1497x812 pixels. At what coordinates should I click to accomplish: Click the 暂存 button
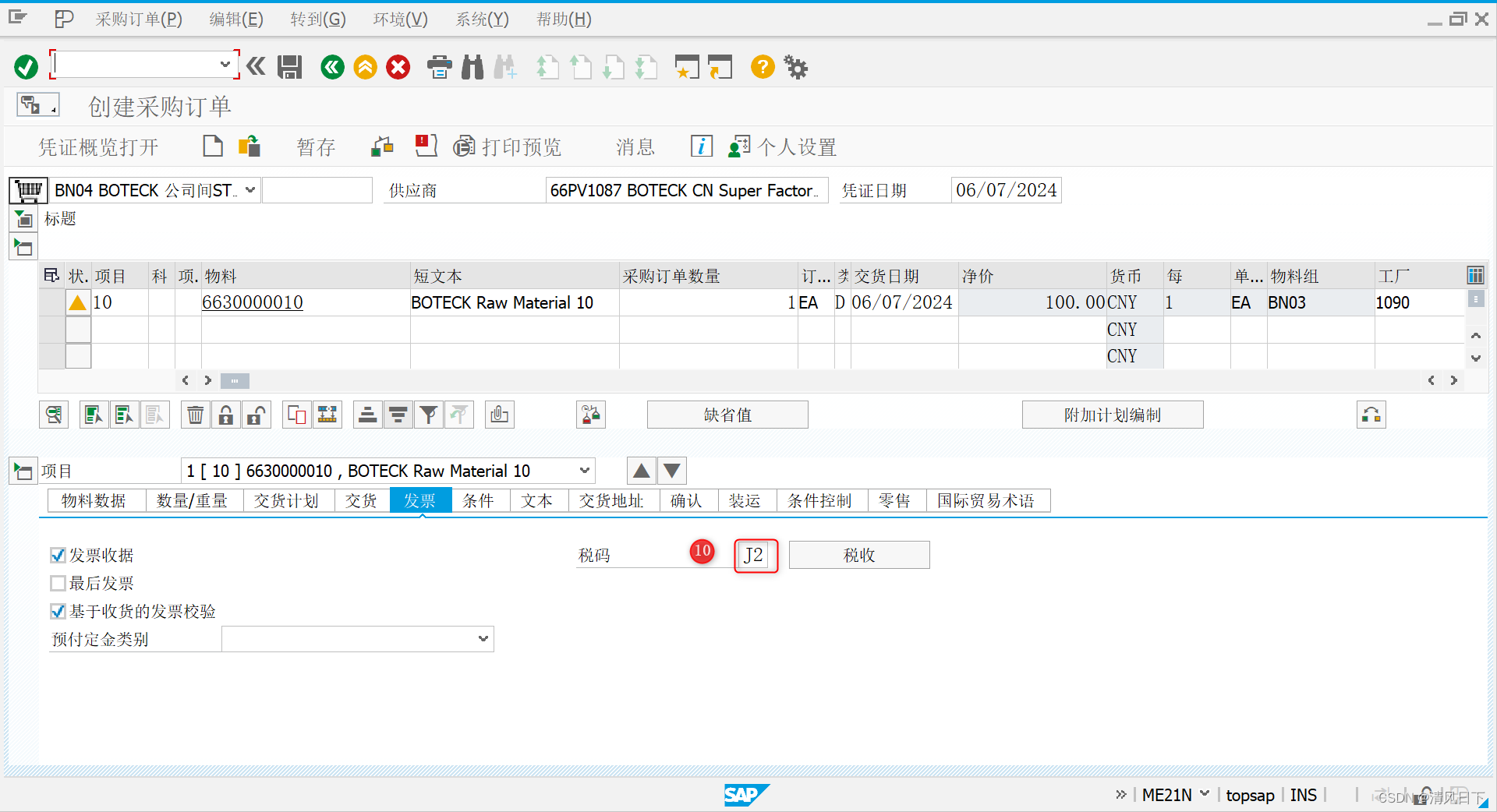point(316,147)
